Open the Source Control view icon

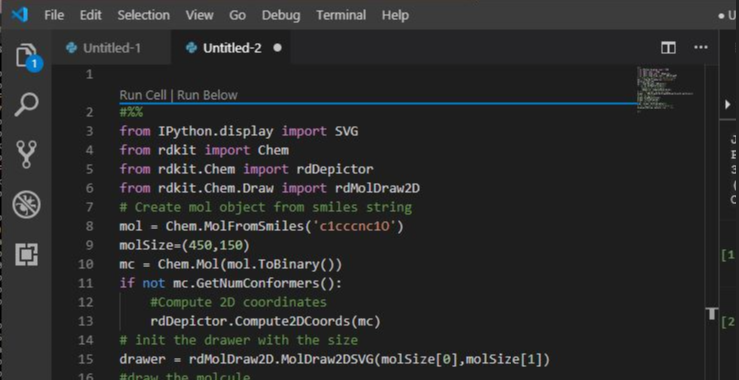pyautogui.click(x=26, y=155)
